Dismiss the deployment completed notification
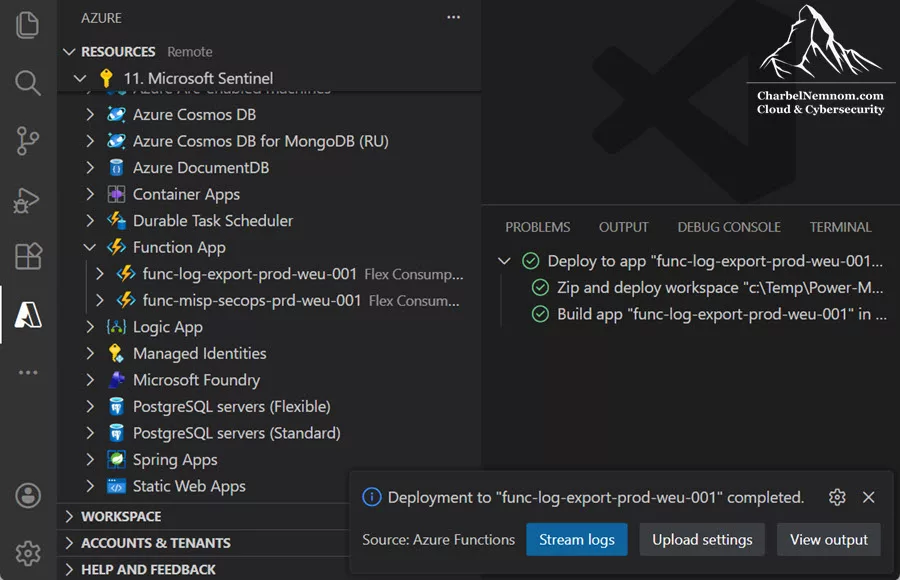This screenshot has width=900, height=580. (869, 497)
